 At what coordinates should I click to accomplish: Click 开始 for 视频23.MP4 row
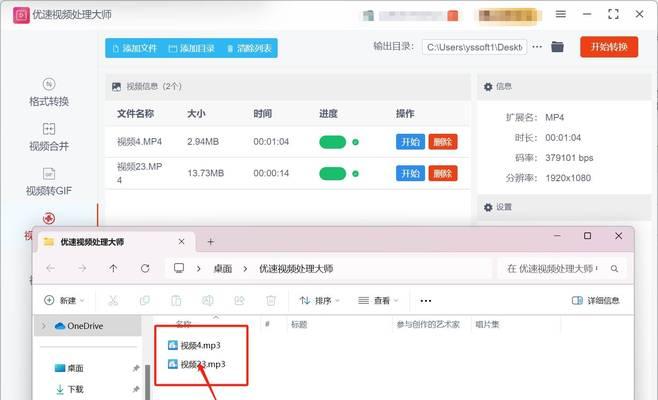[x=410, y=173]
